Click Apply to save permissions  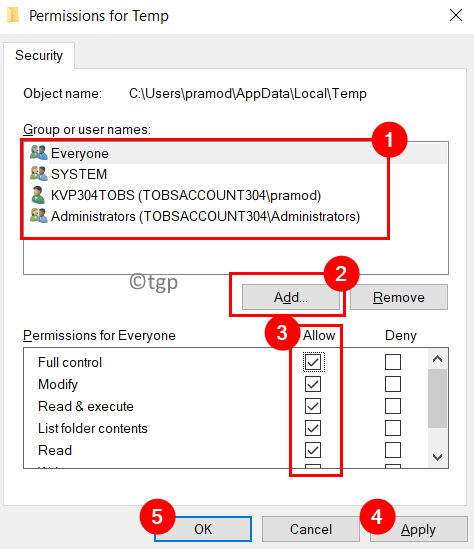pos(418,529)
